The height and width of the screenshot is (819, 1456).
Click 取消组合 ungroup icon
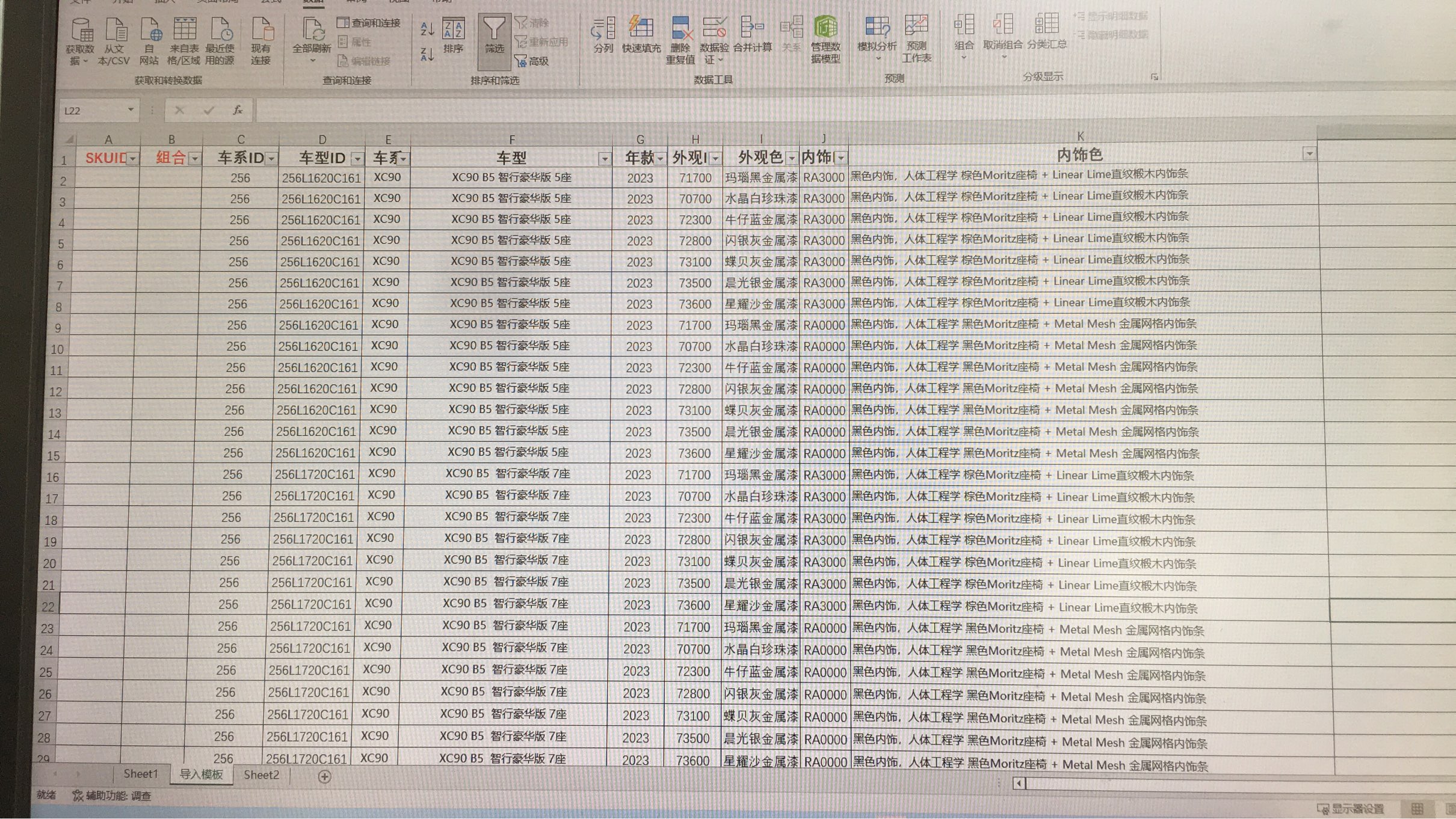pyautogui.click(x=1002, y=36)
